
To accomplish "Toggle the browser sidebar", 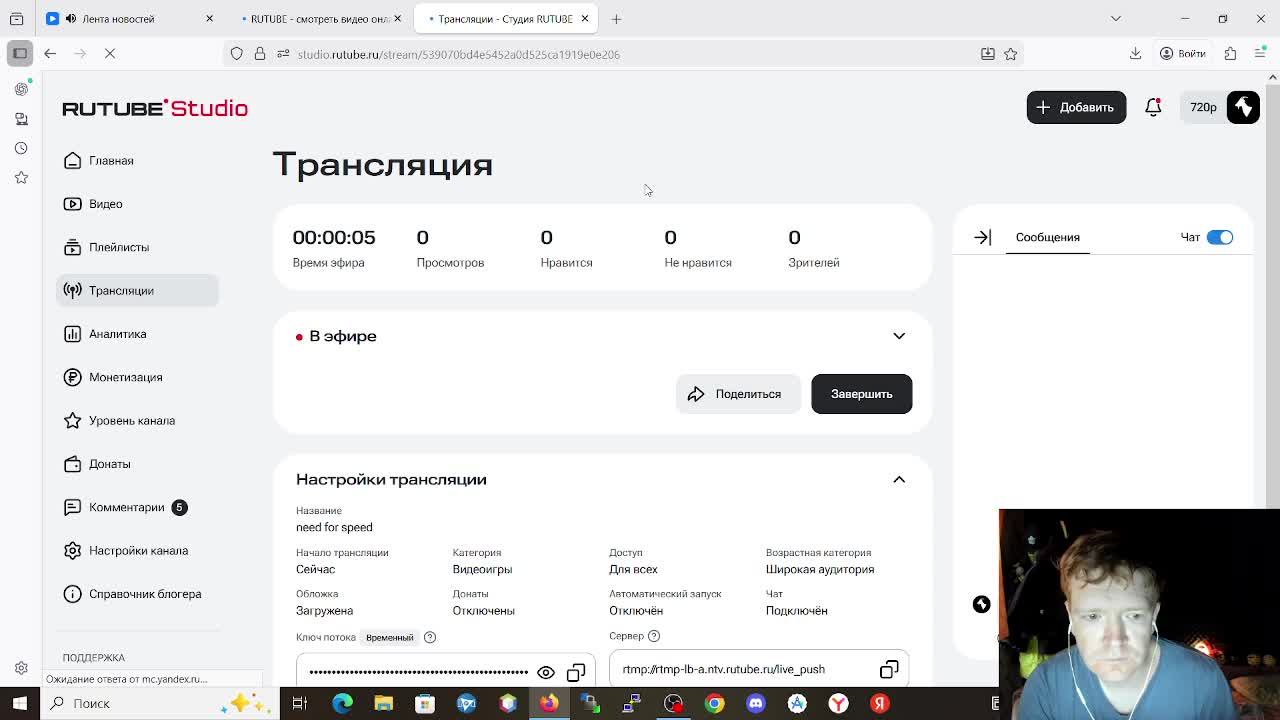I will (x=20, y=54).
